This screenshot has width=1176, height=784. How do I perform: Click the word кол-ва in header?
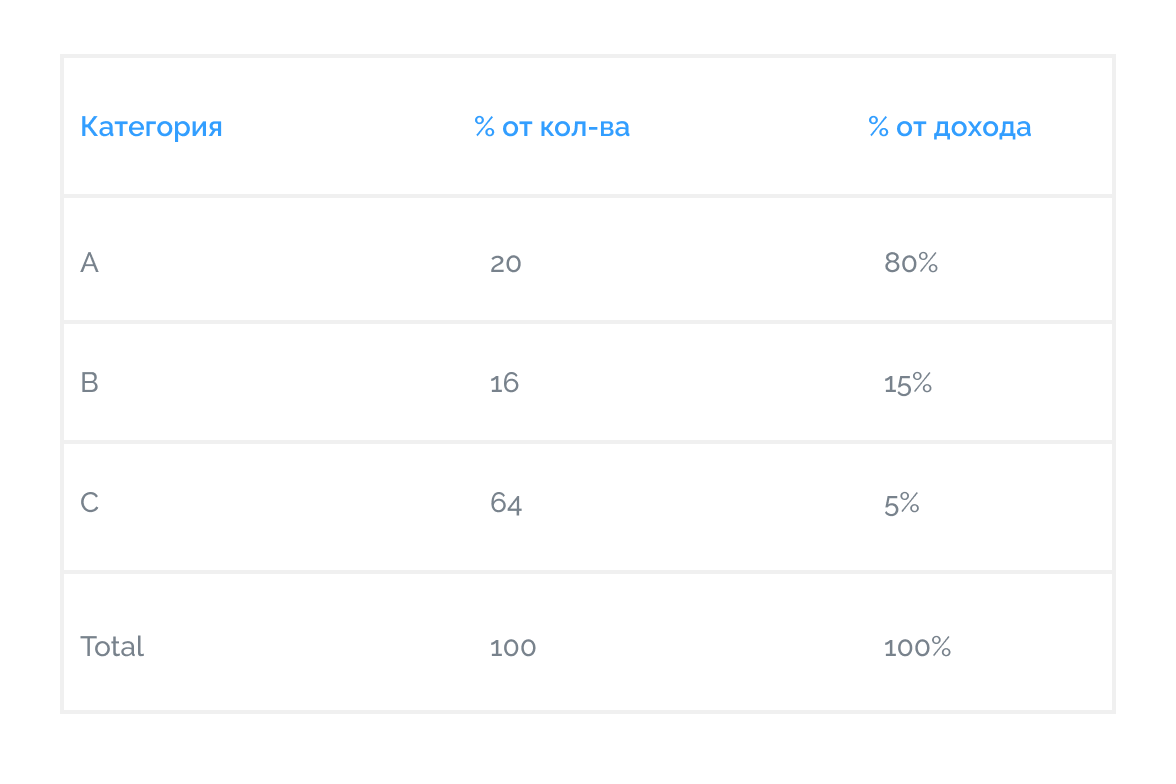pyautogui.click(x=585, y=128)
